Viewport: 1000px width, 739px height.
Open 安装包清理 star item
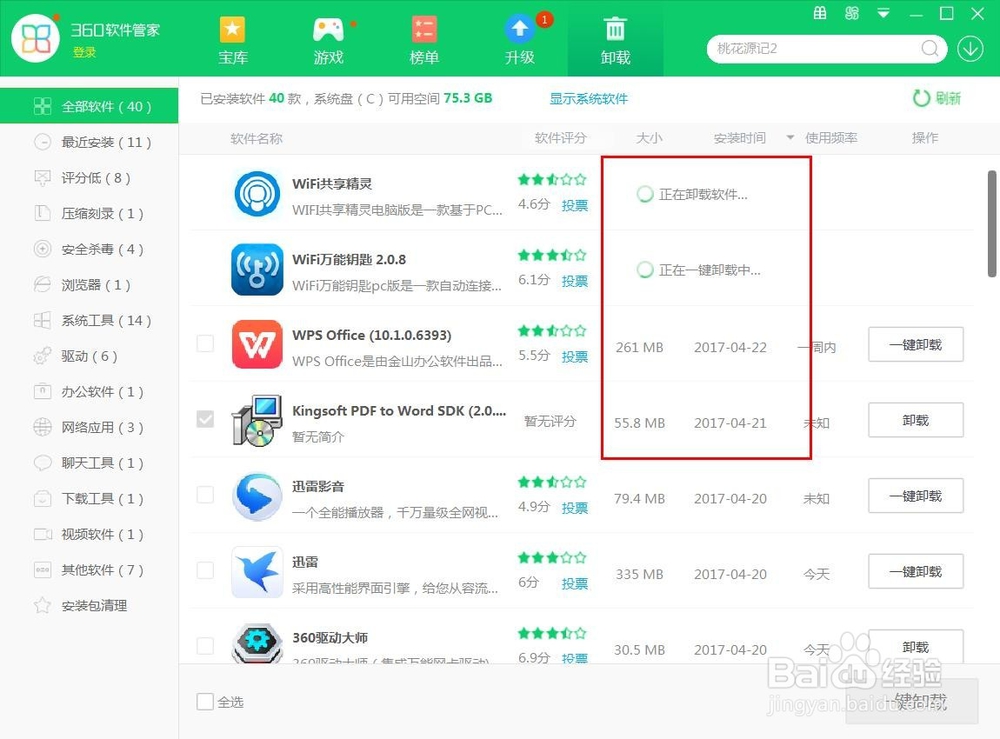(x=89, y=606)
